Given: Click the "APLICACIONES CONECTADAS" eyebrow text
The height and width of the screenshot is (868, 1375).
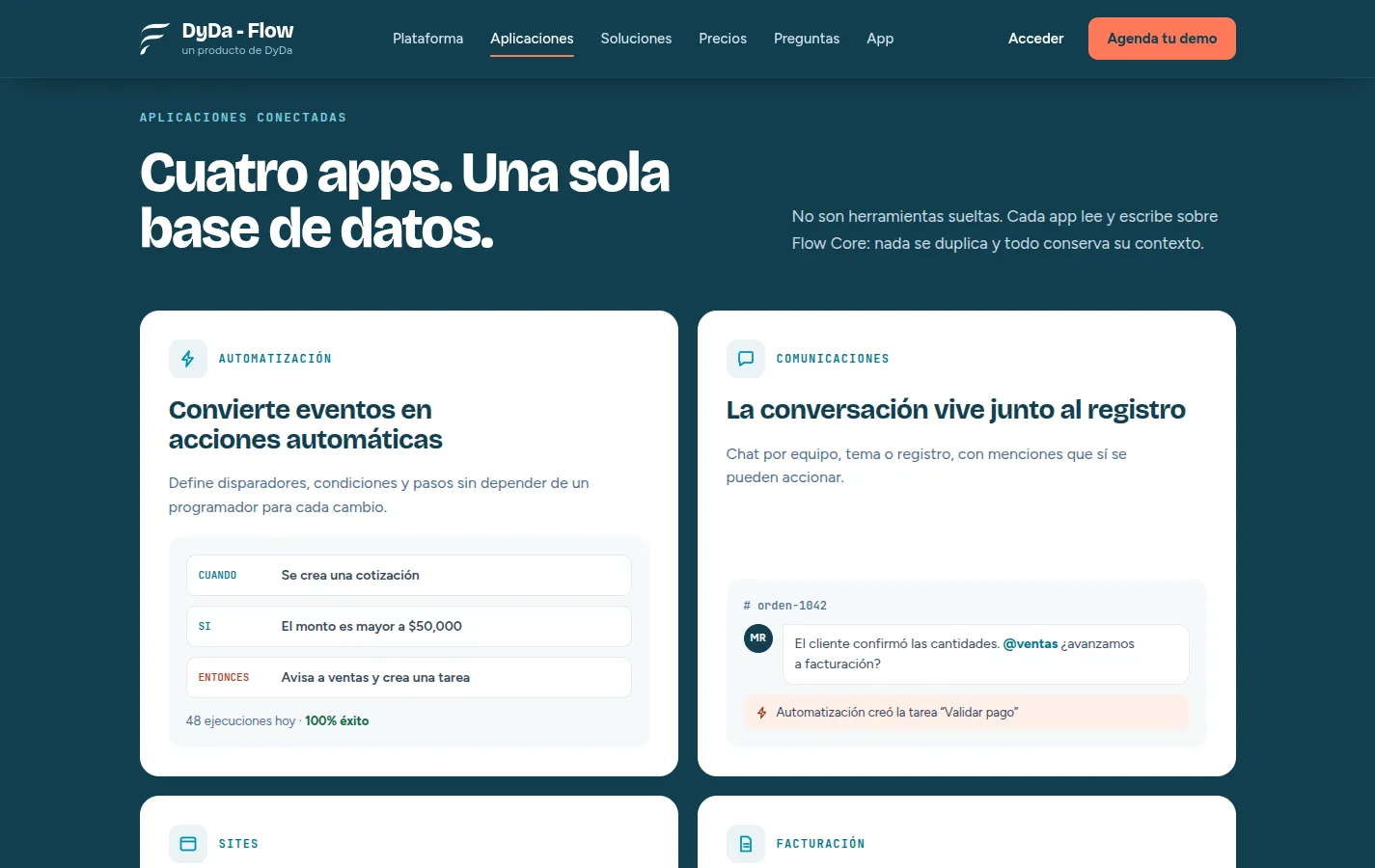Looking at the screenshot, I should pos(243,118).
